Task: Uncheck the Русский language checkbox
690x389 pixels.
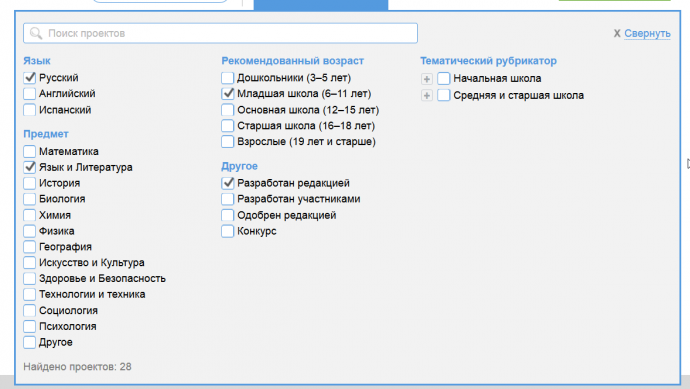Action: pos(29,78)
